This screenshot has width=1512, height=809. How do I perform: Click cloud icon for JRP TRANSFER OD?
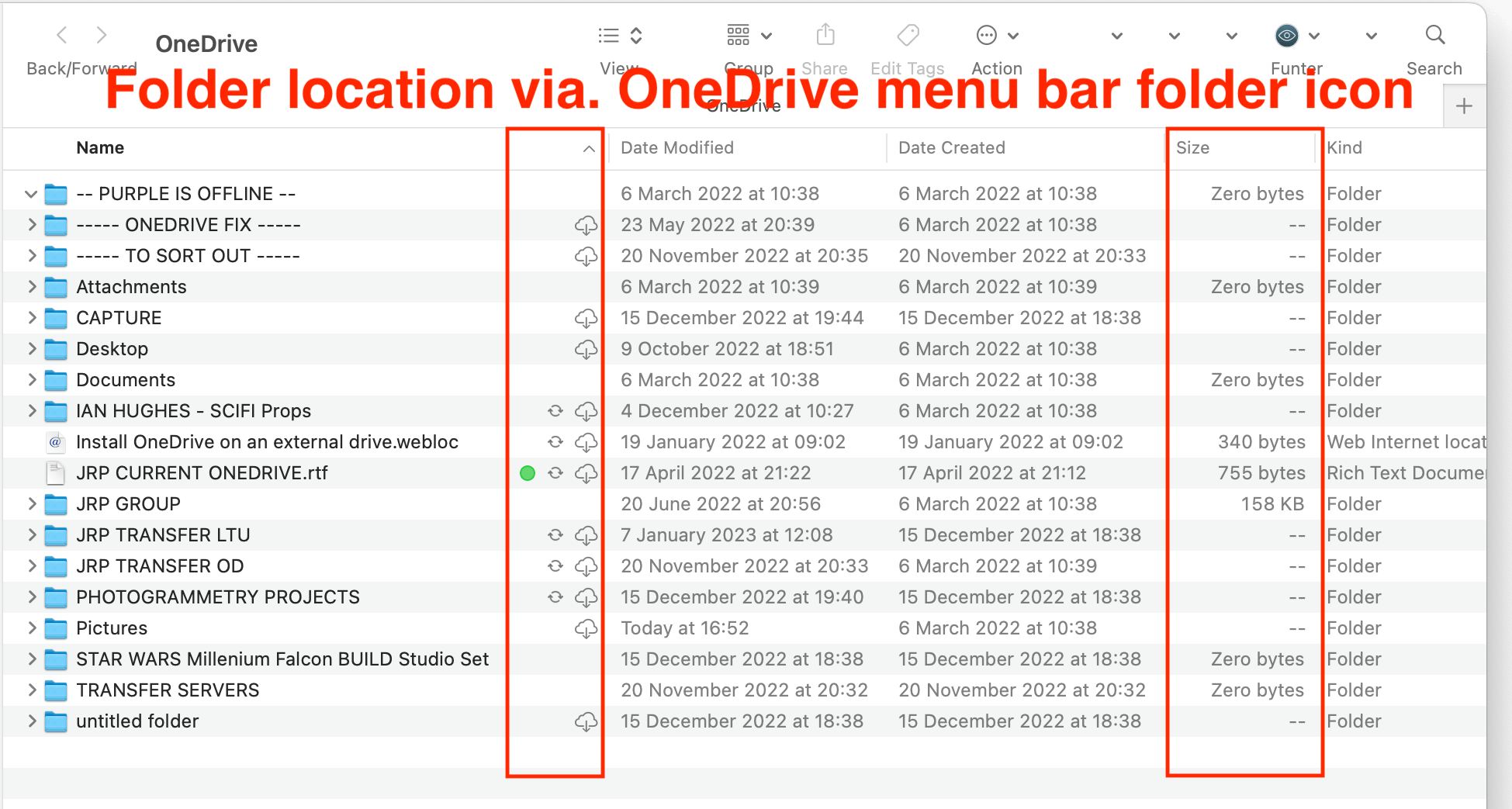[586, 567]
